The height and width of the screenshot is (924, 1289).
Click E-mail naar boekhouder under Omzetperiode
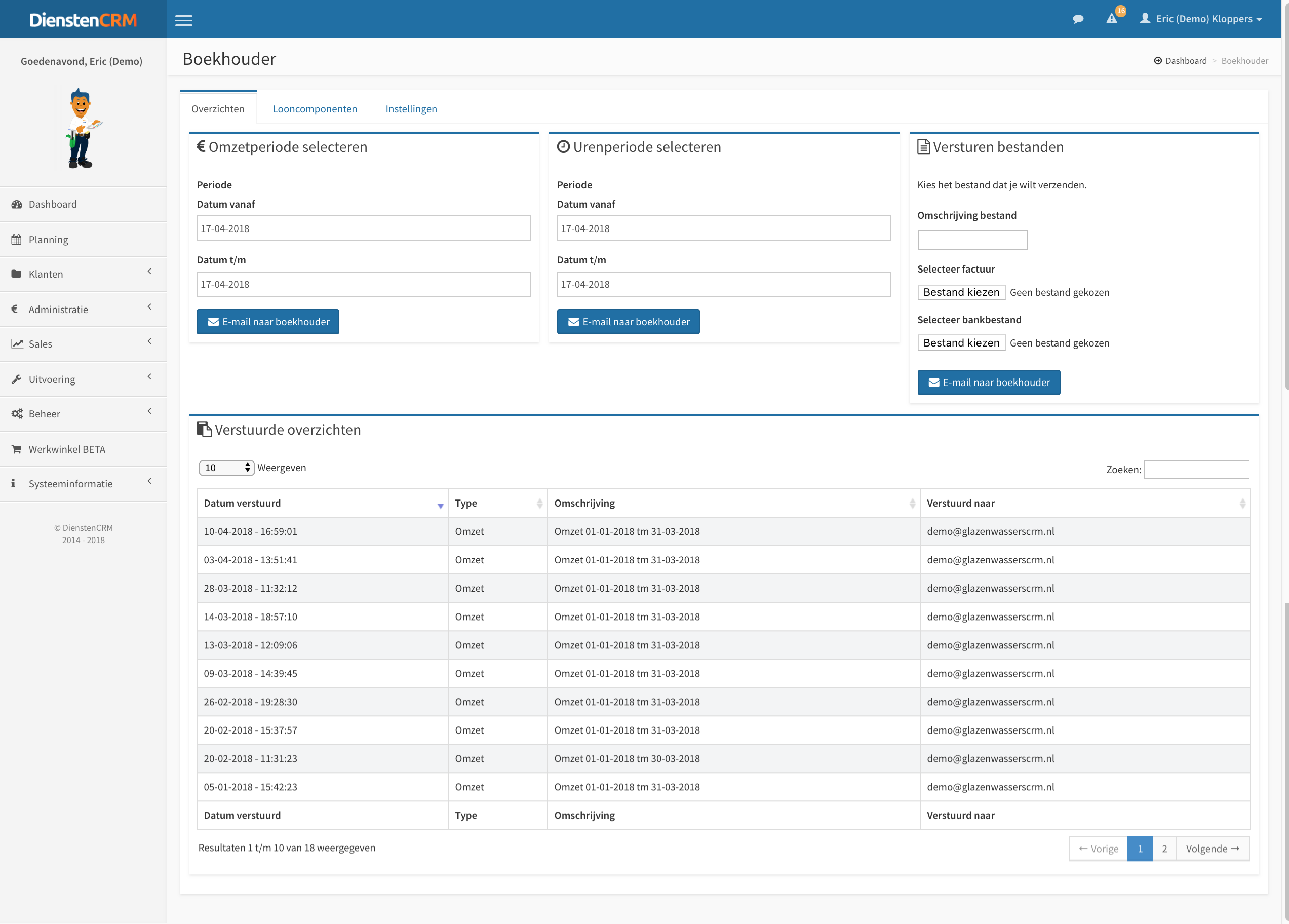tap(268, 322)
